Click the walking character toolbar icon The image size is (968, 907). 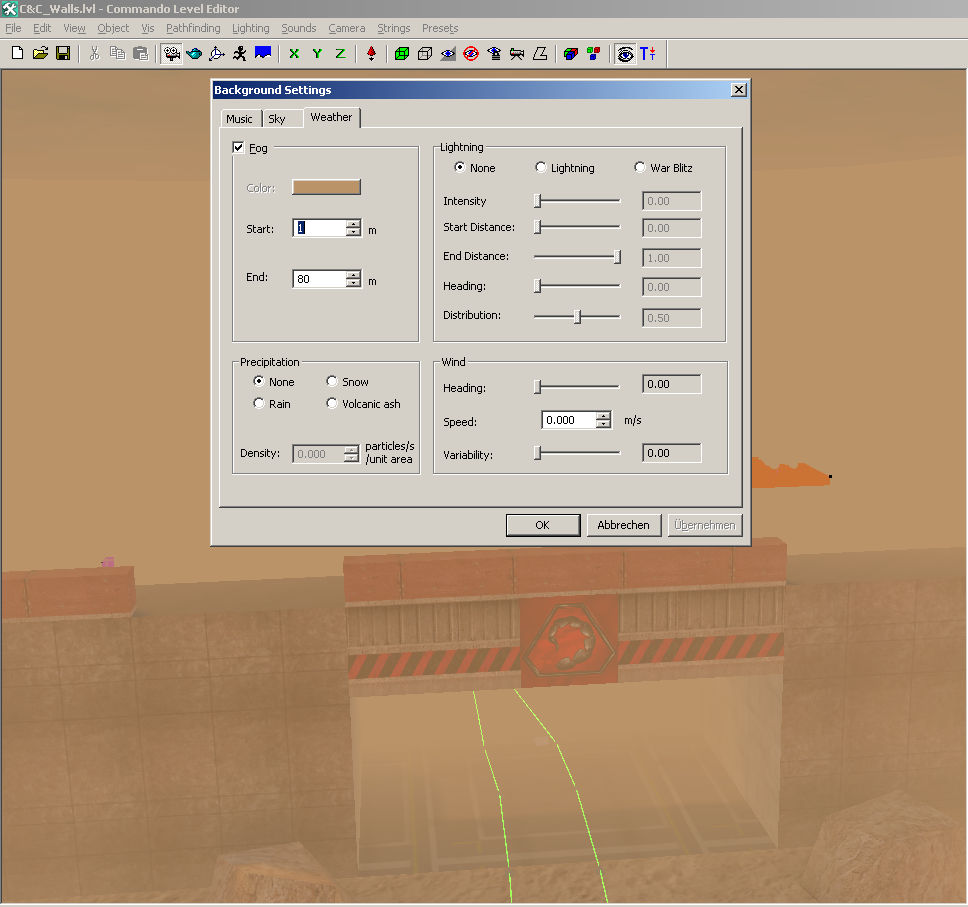click(240, 53)
